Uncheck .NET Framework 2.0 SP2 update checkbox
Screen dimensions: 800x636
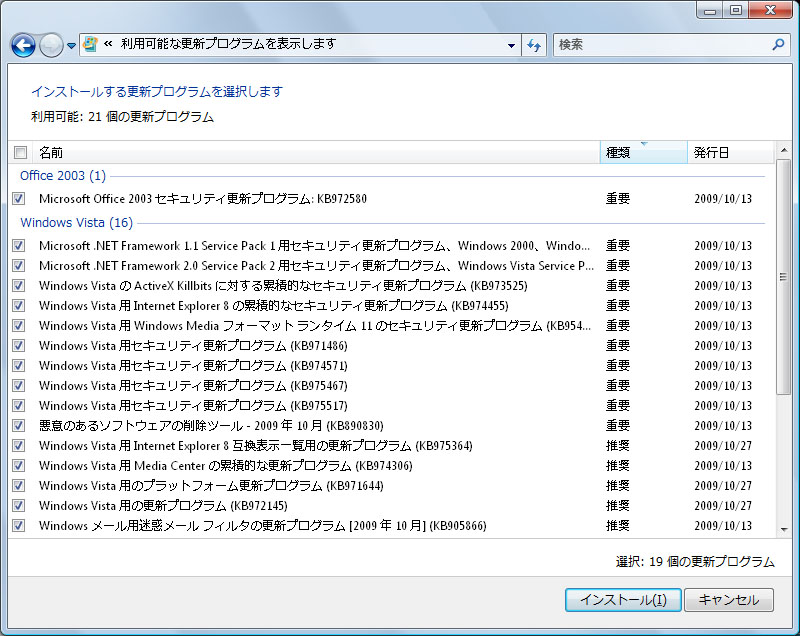(x=19, y=265)
